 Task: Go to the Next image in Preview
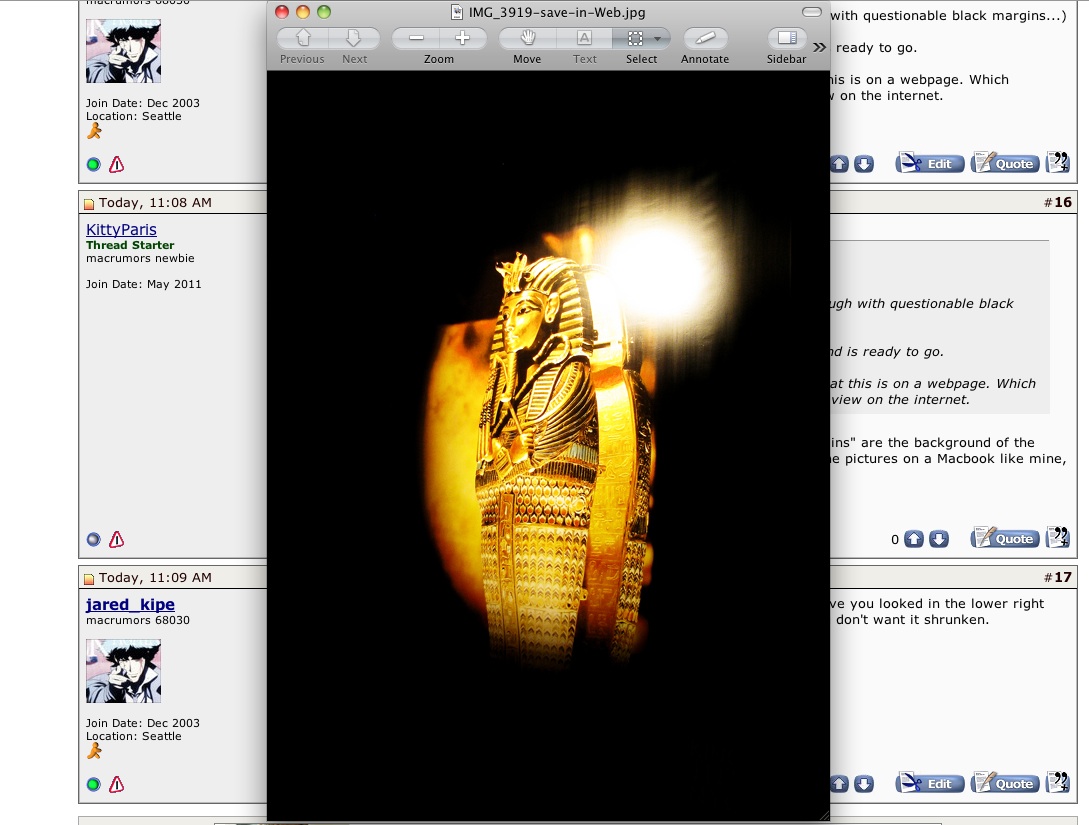(x=354, y=38)
